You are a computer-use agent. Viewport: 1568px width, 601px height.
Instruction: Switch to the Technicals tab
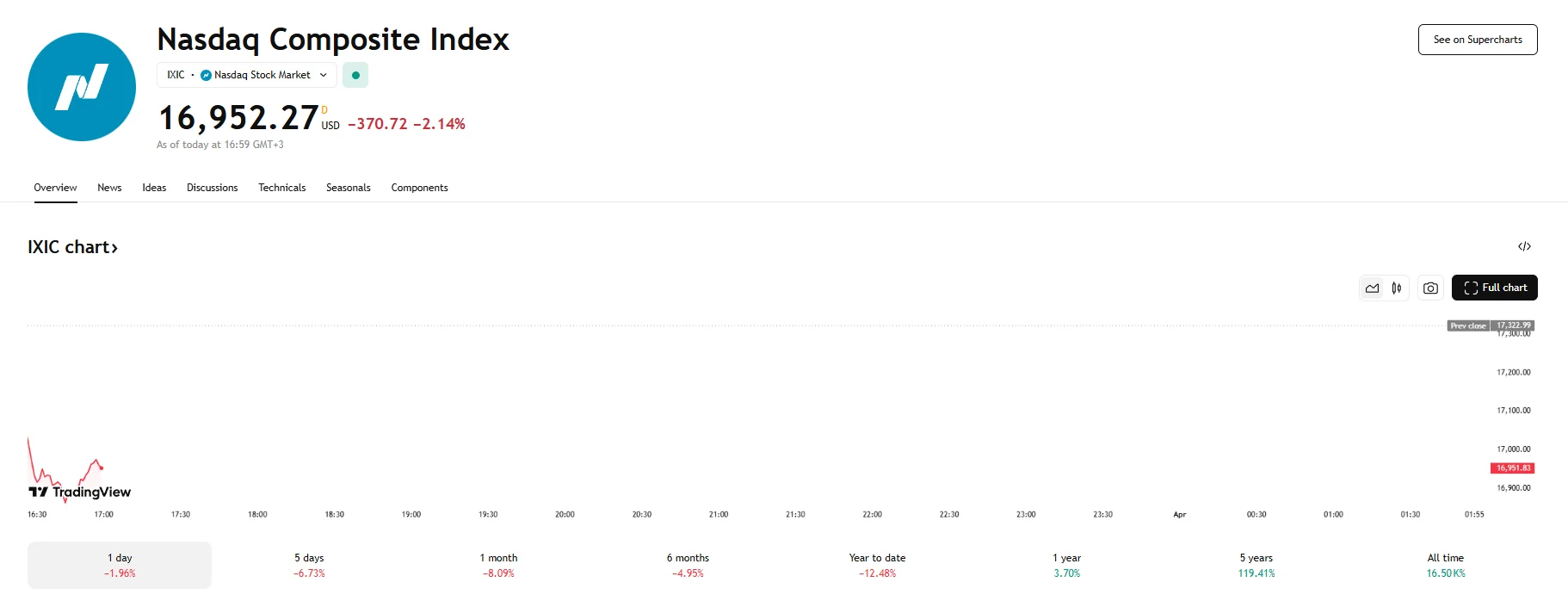coord(281,188)
